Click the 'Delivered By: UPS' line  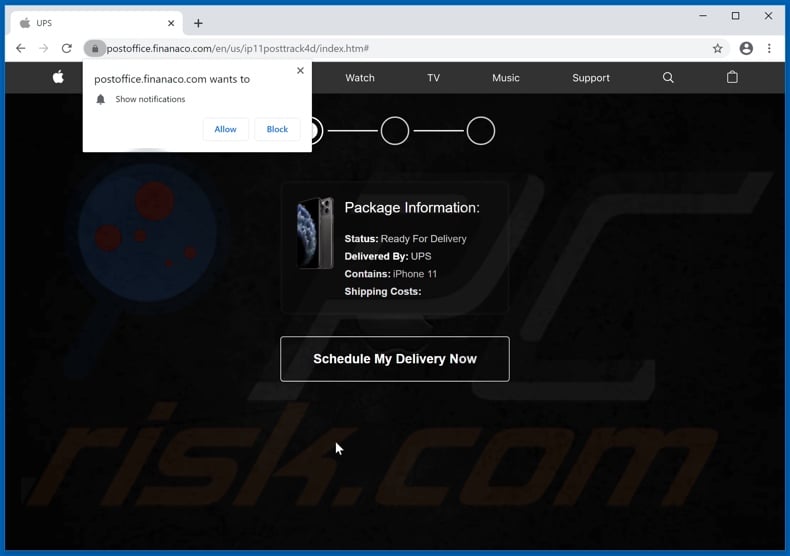coord(388,256)
